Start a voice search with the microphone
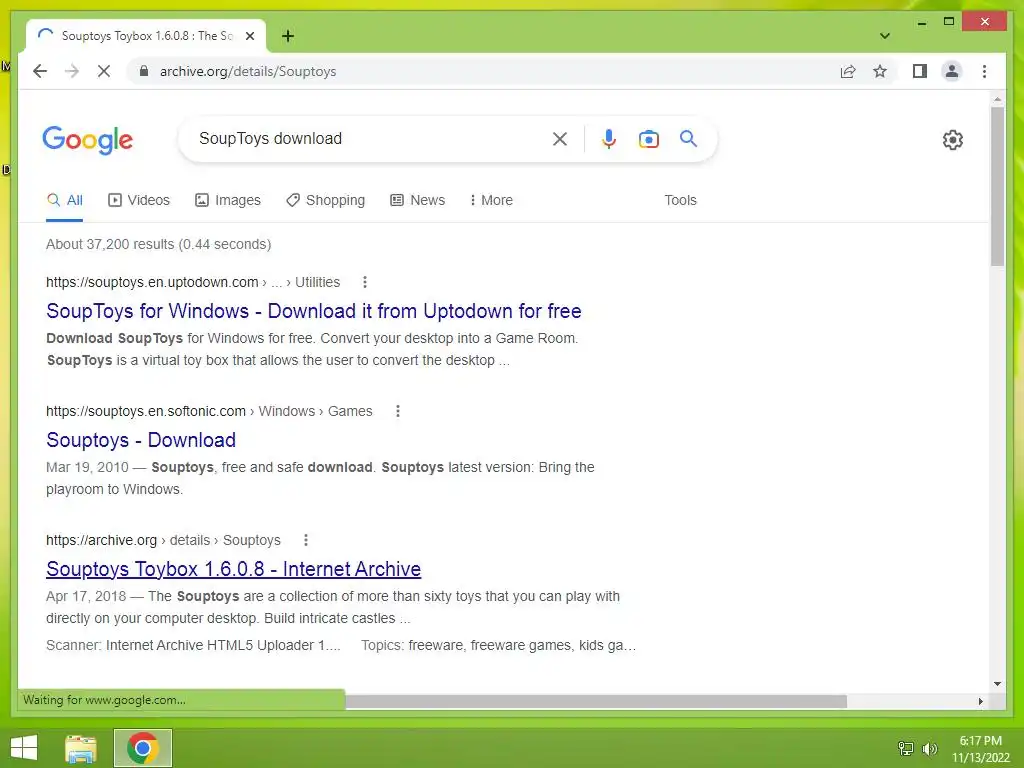 (x=609, y=138)
